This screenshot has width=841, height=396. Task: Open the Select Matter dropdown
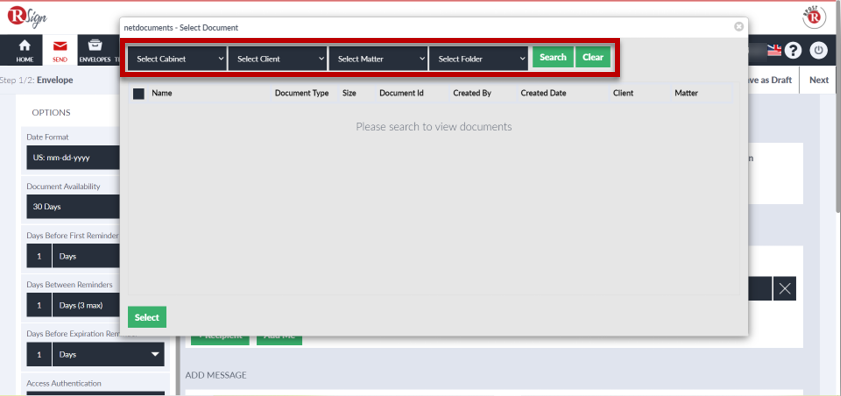tap(378, 59)
